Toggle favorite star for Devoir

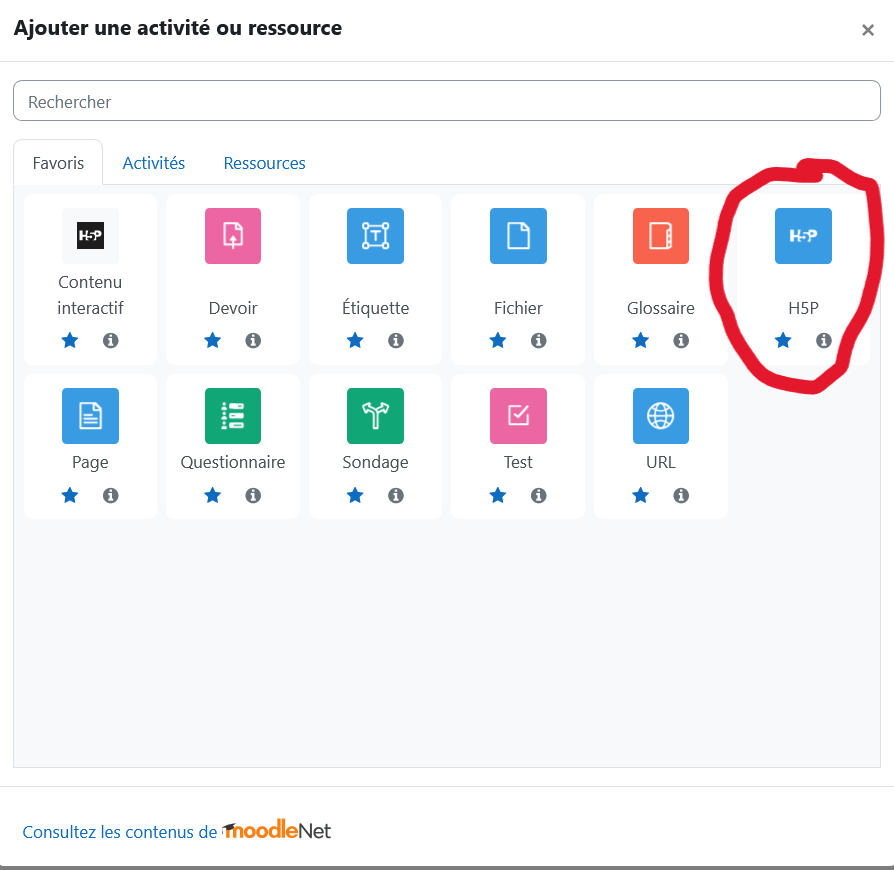pyautogui.click(x=213, y=340)
